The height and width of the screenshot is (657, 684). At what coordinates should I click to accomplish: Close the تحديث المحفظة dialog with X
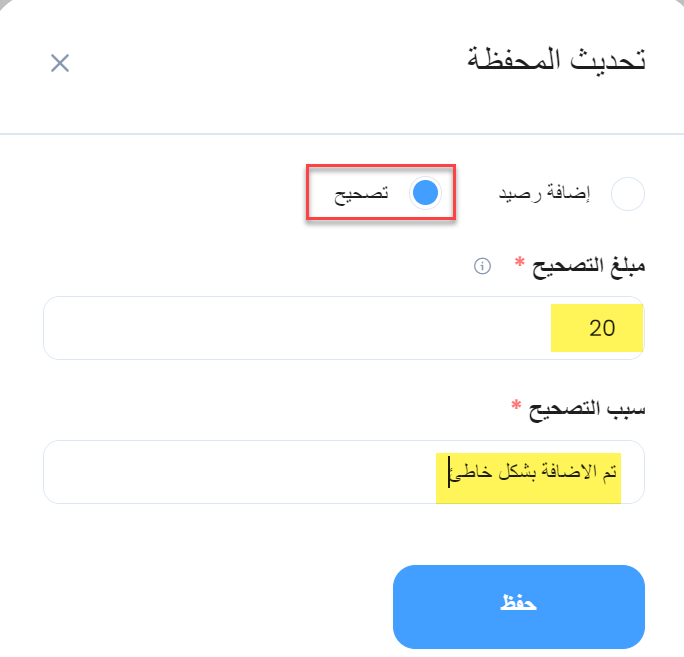[60, 63]
